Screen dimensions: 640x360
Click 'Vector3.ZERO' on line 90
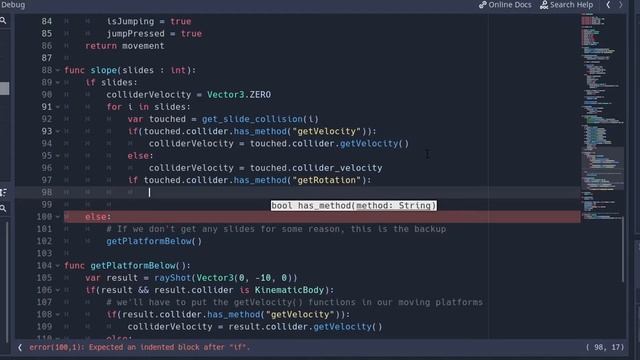point(239,95)
